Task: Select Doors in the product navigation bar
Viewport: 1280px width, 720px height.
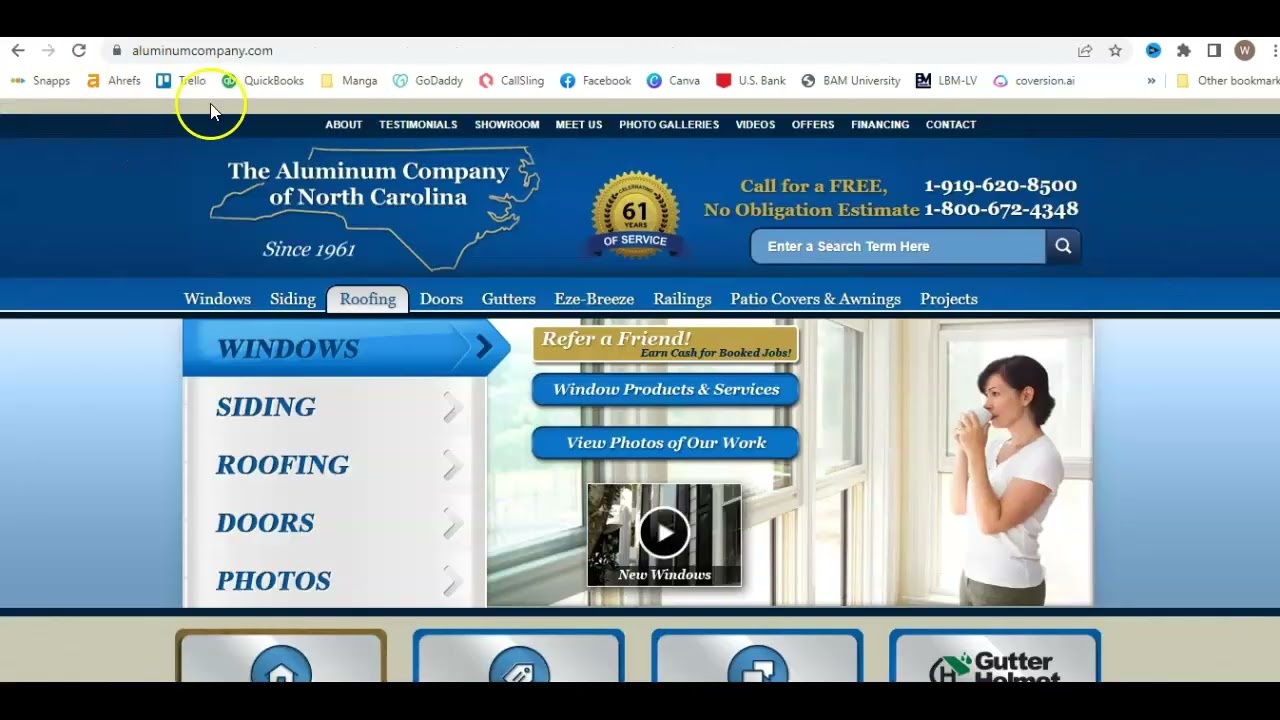Action: (x=441, y=299)
